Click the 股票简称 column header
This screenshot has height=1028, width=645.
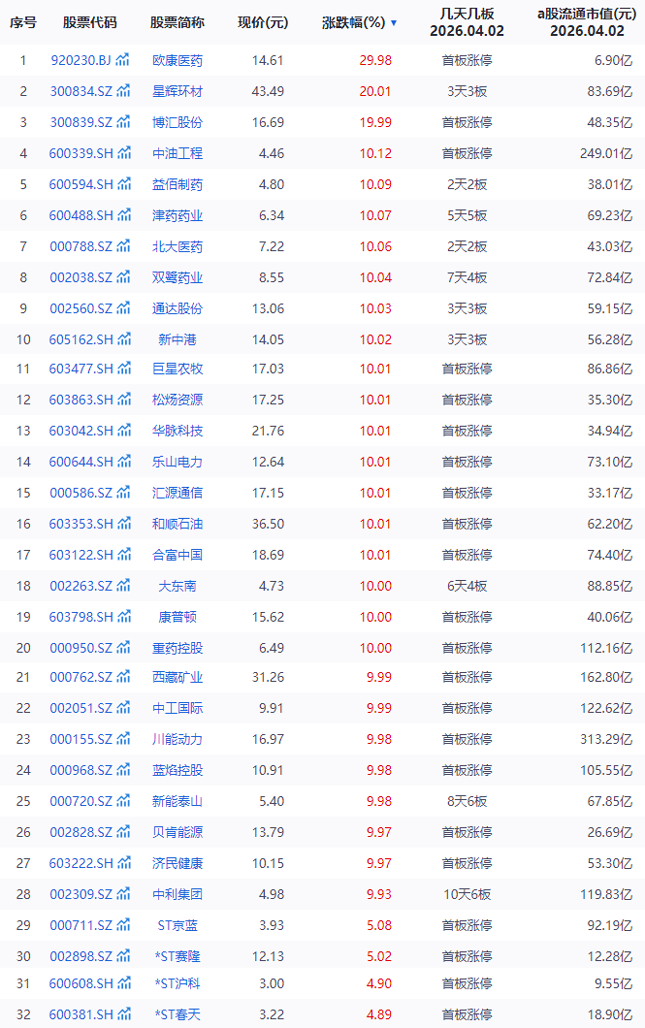(177, 22)
